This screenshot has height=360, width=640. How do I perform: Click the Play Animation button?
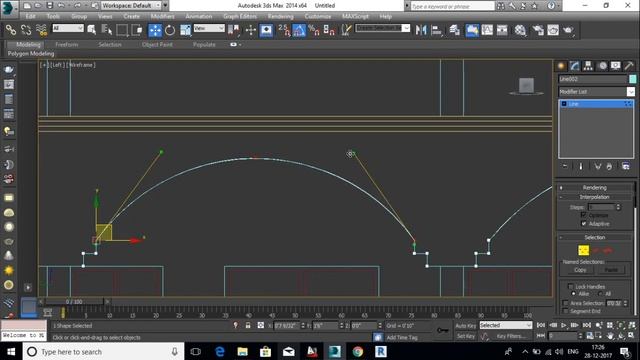click(564, 325)
